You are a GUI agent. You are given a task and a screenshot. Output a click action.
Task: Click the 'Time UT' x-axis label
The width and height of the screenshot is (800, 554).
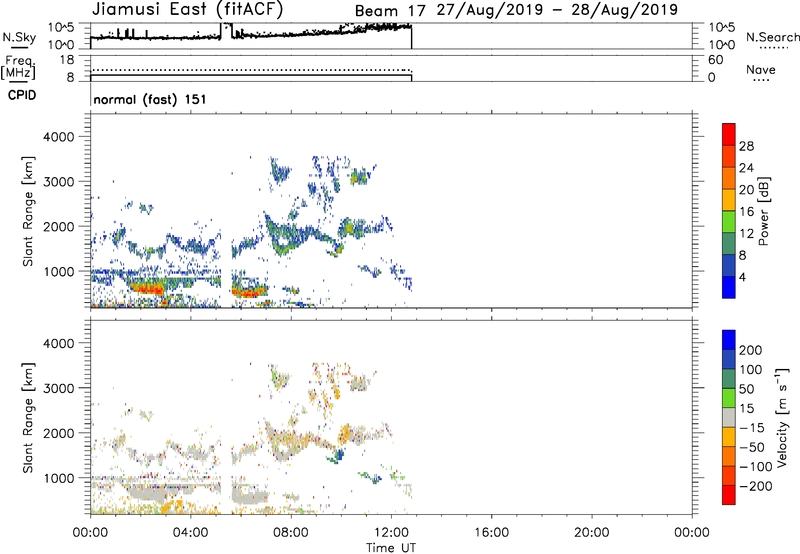pos(391,548)
